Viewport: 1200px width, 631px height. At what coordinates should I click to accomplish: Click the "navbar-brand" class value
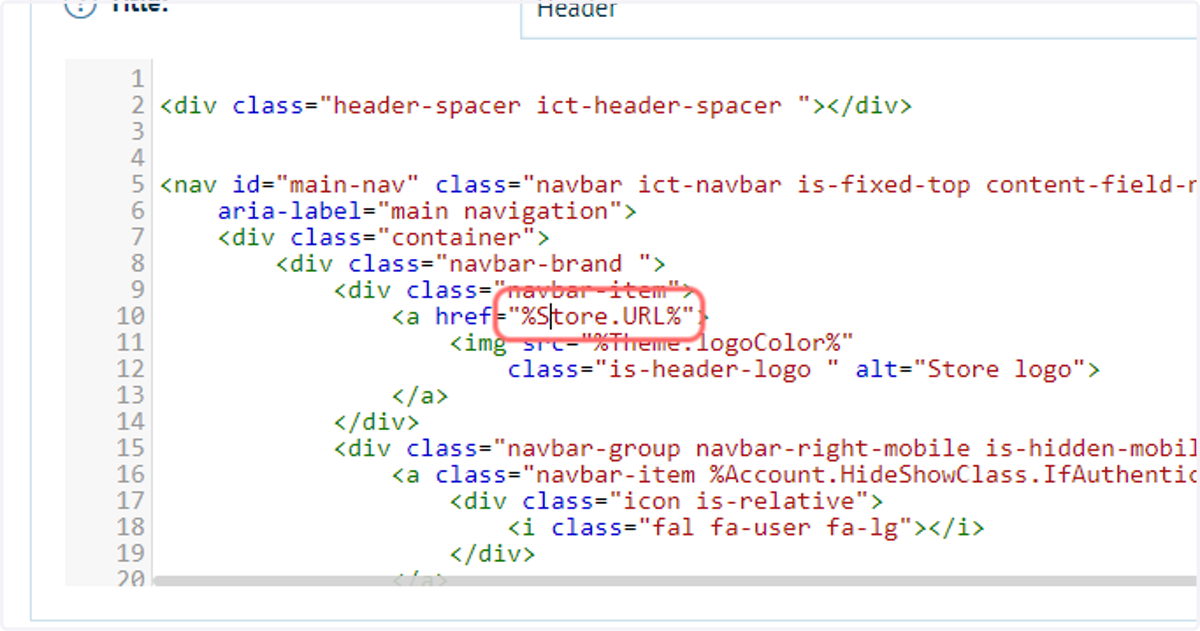544,264
